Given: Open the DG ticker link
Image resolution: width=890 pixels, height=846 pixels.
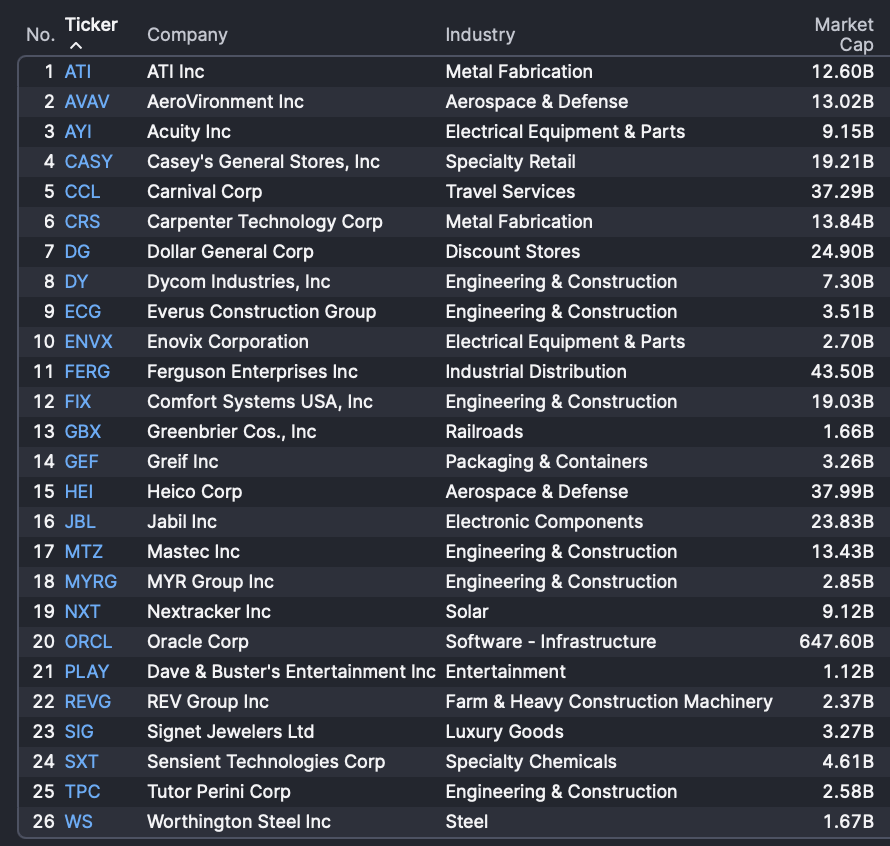Looking at the screenshot, I should coord(77,252).
